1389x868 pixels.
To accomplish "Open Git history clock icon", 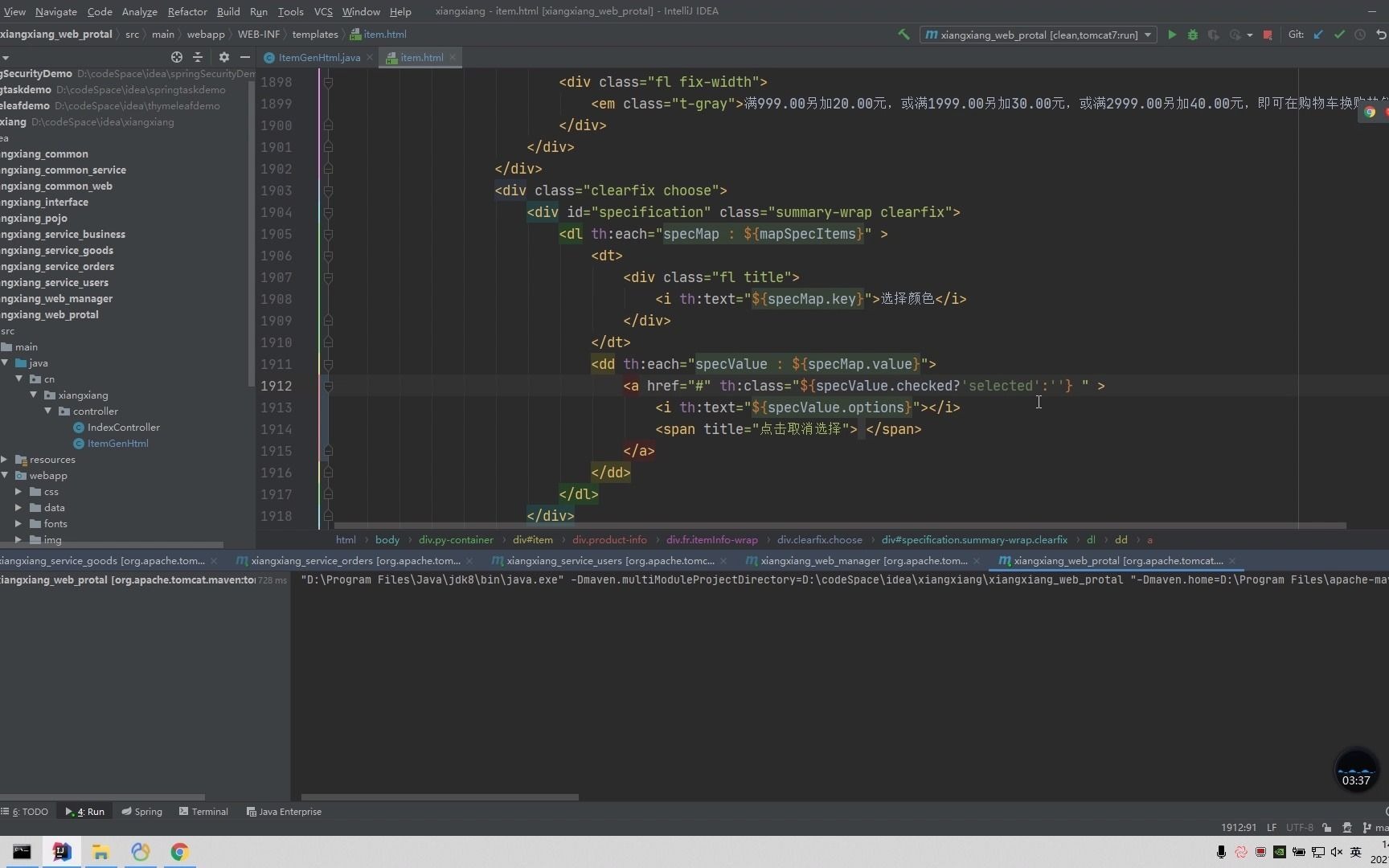I will click(1360, 35).
